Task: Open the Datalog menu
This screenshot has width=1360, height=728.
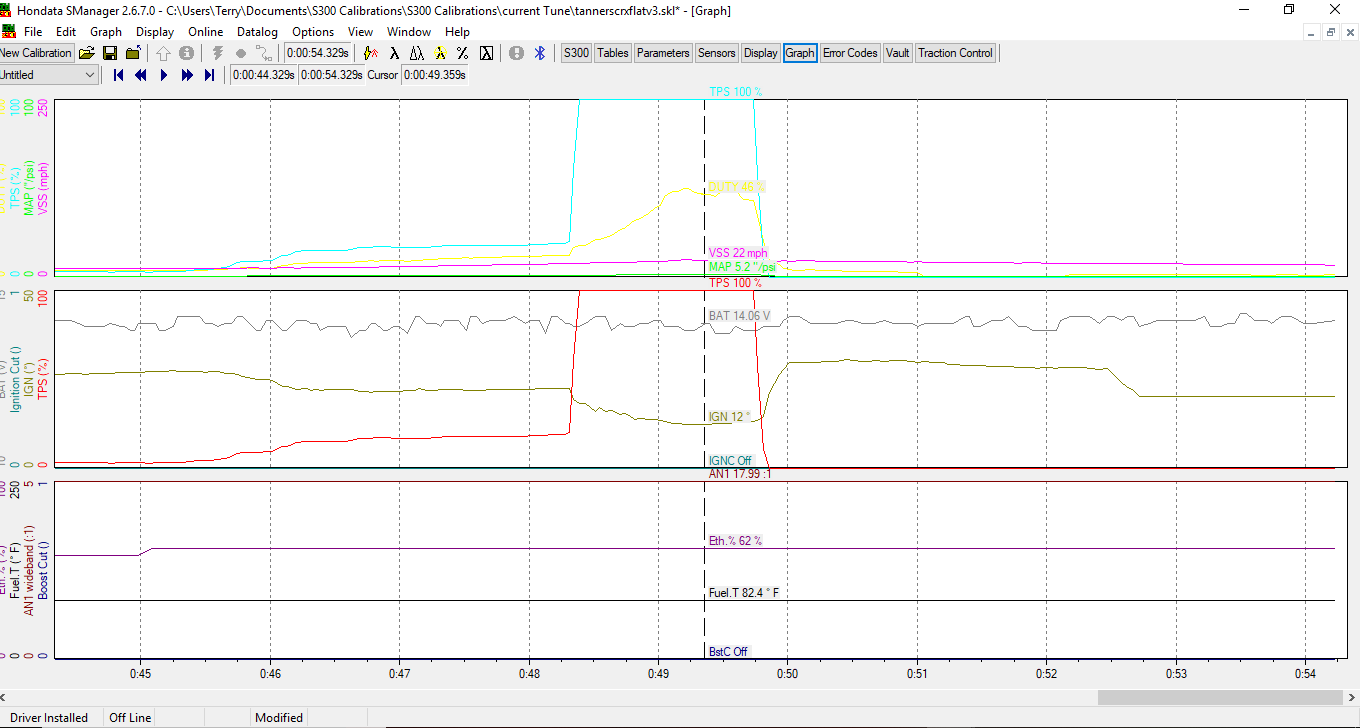Action: [x=257, y=32]
